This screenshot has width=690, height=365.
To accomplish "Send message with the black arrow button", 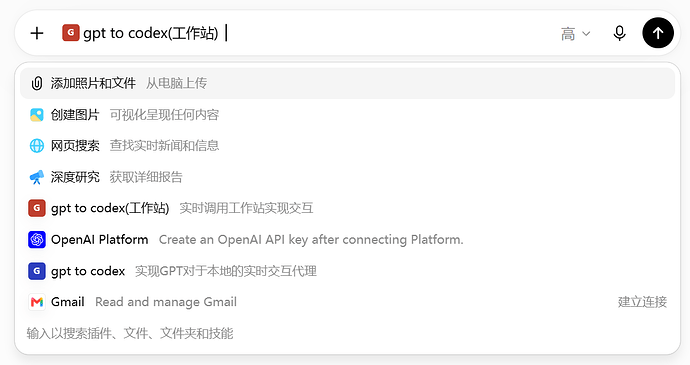I will click(658, 33).
